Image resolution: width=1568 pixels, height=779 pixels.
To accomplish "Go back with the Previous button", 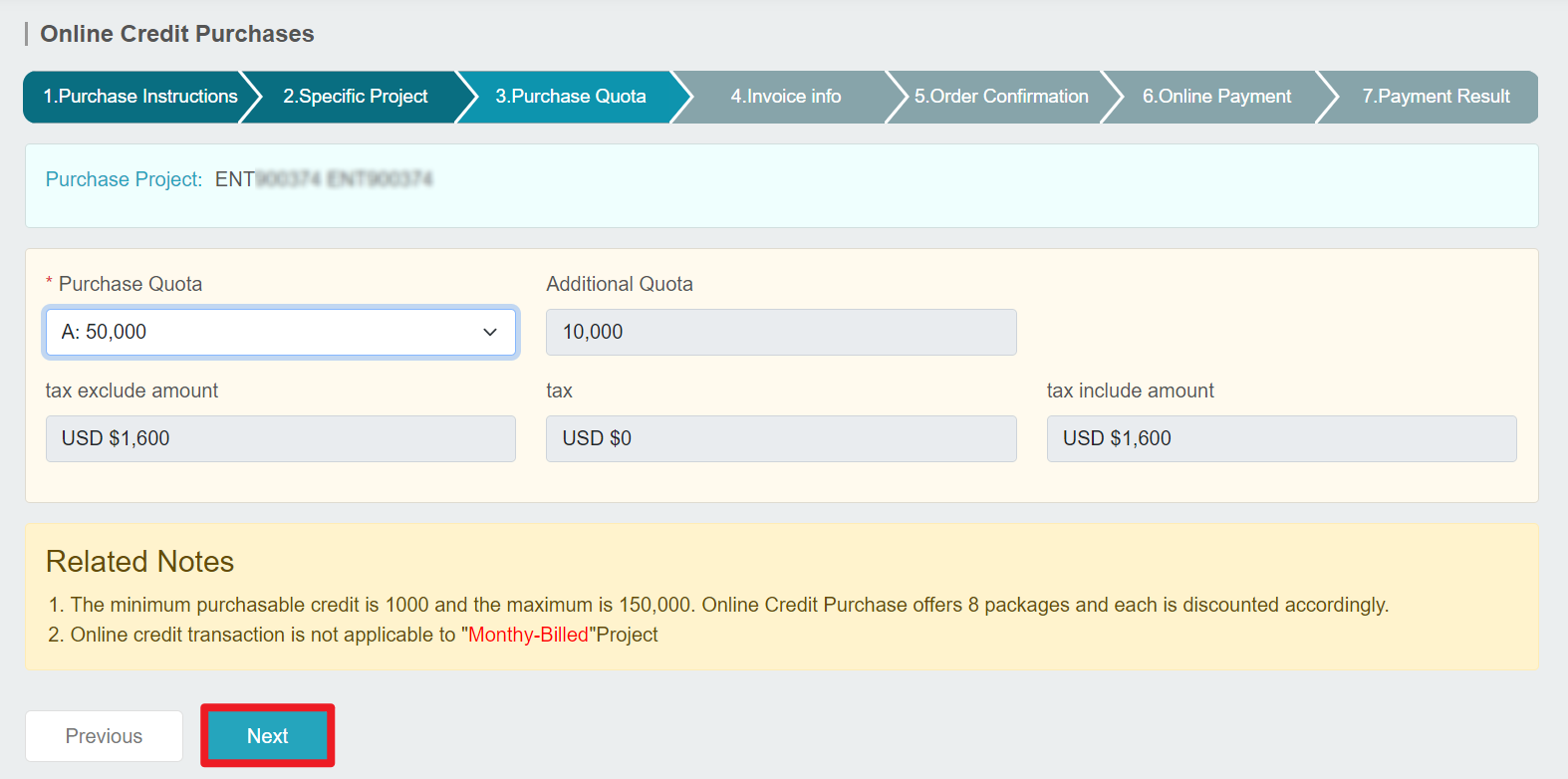I will (104, 736).
